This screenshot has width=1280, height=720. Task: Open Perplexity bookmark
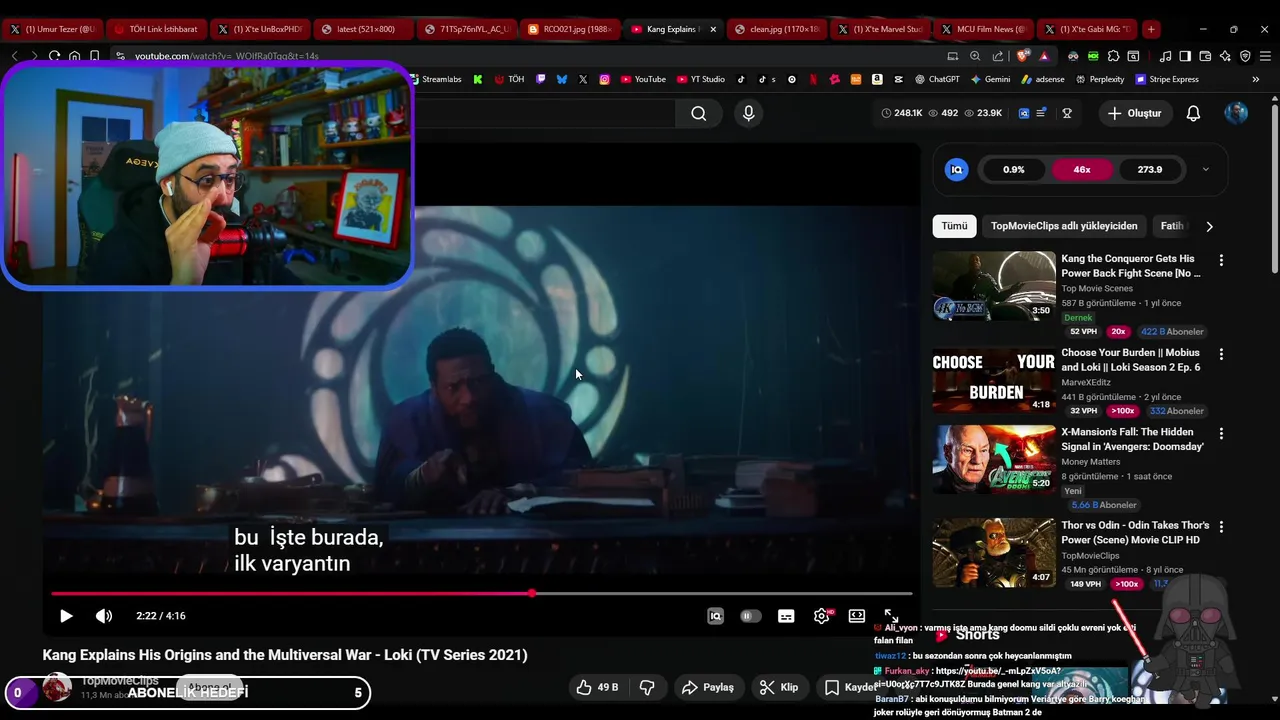coord(1100,79)
